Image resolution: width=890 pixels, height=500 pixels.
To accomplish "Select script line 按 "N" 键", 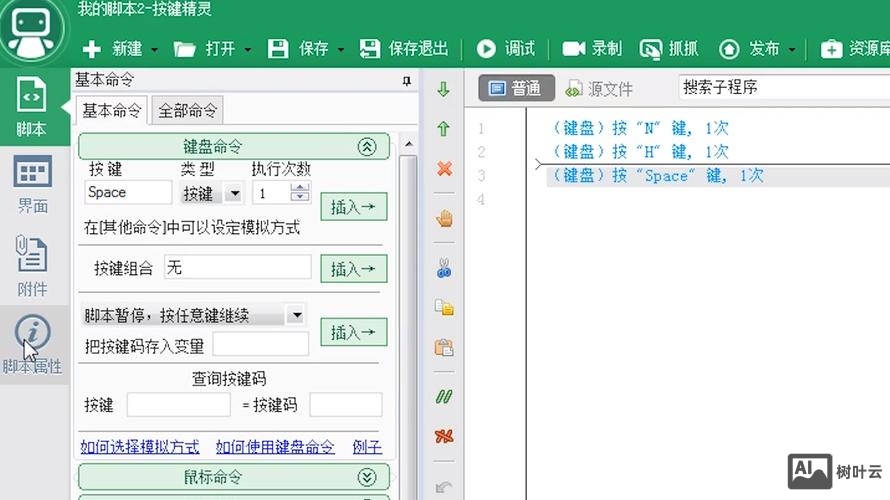I will (x=640, y=128).
